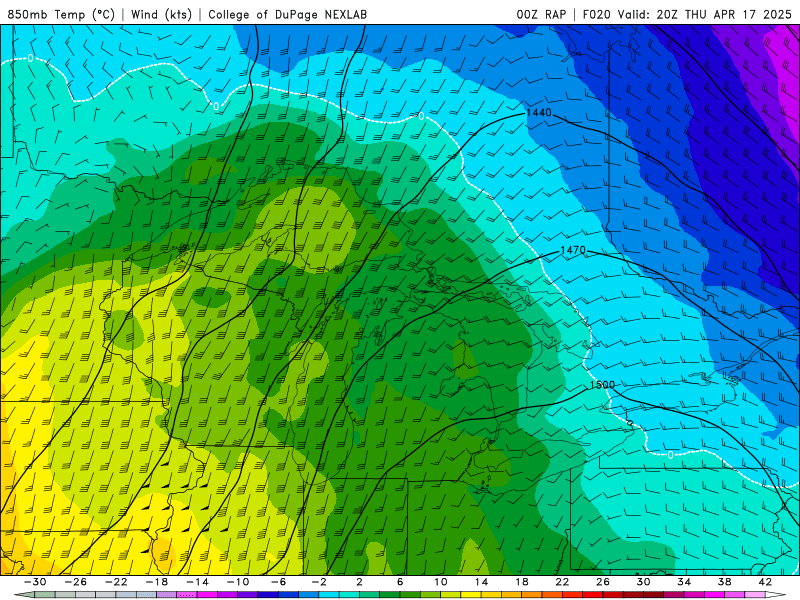Click the -2 color scale label

(x=319, y=582)
